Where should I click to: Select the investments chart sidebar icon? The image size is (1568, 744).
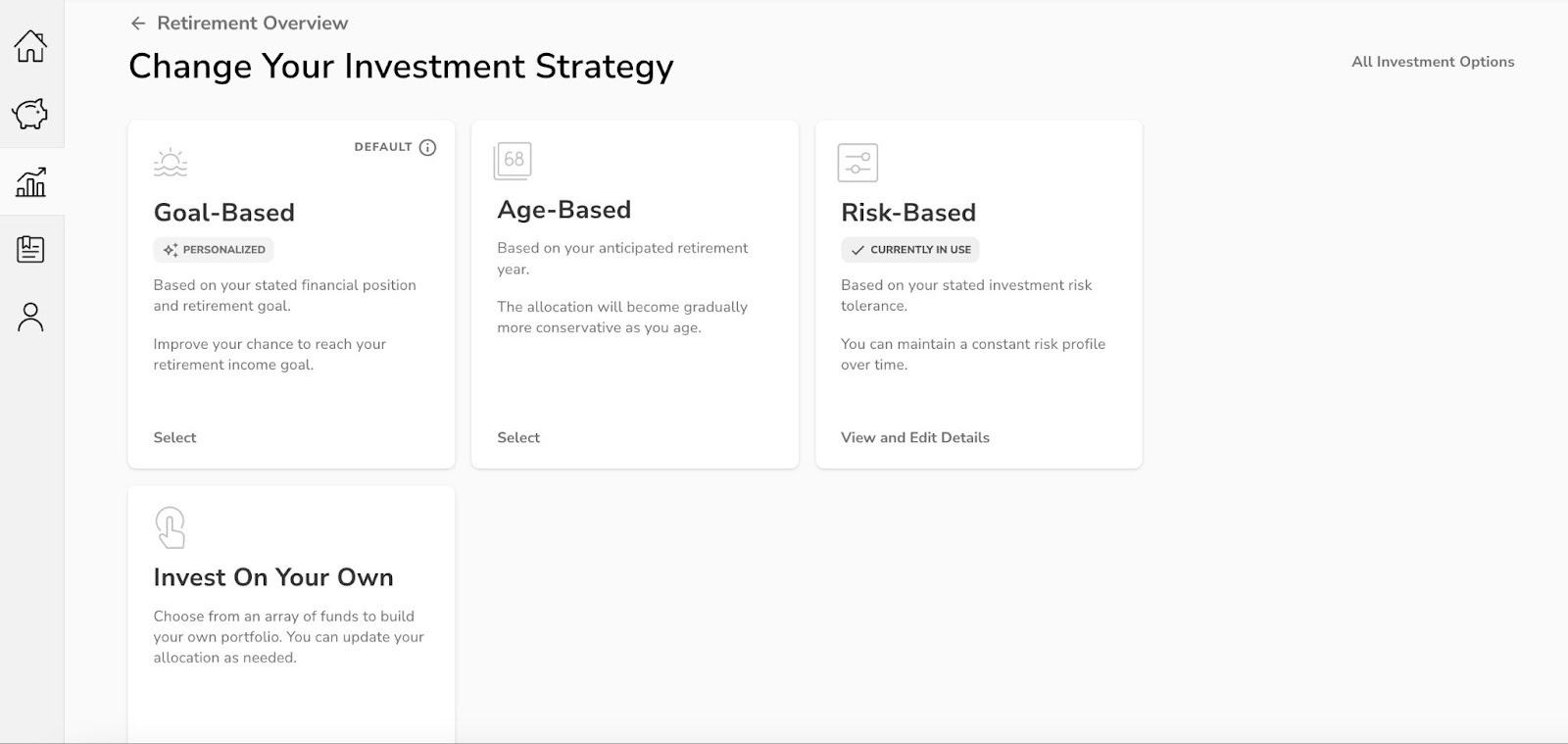(30, 182)
